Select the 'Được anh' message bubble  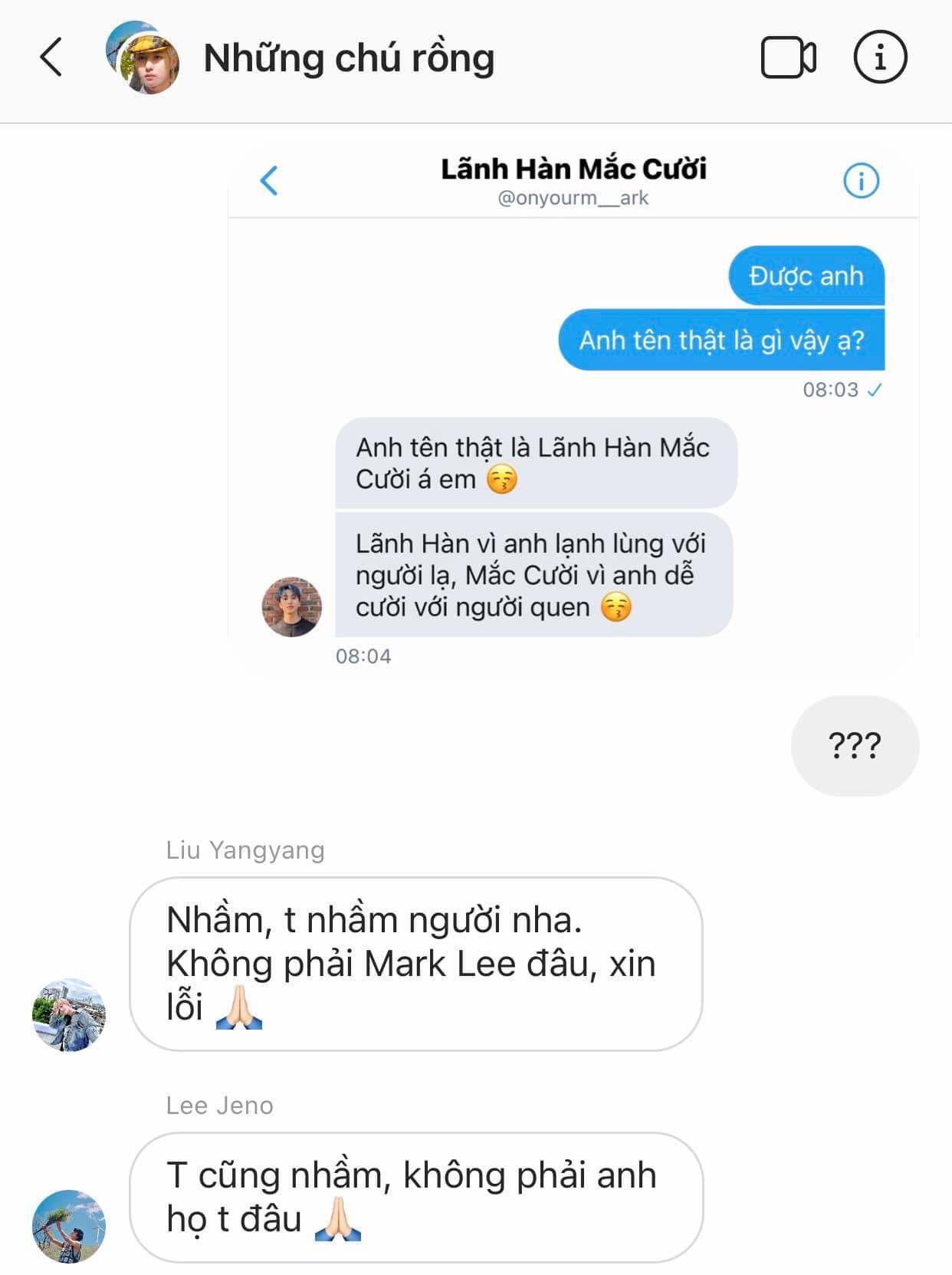pos(806,276)
